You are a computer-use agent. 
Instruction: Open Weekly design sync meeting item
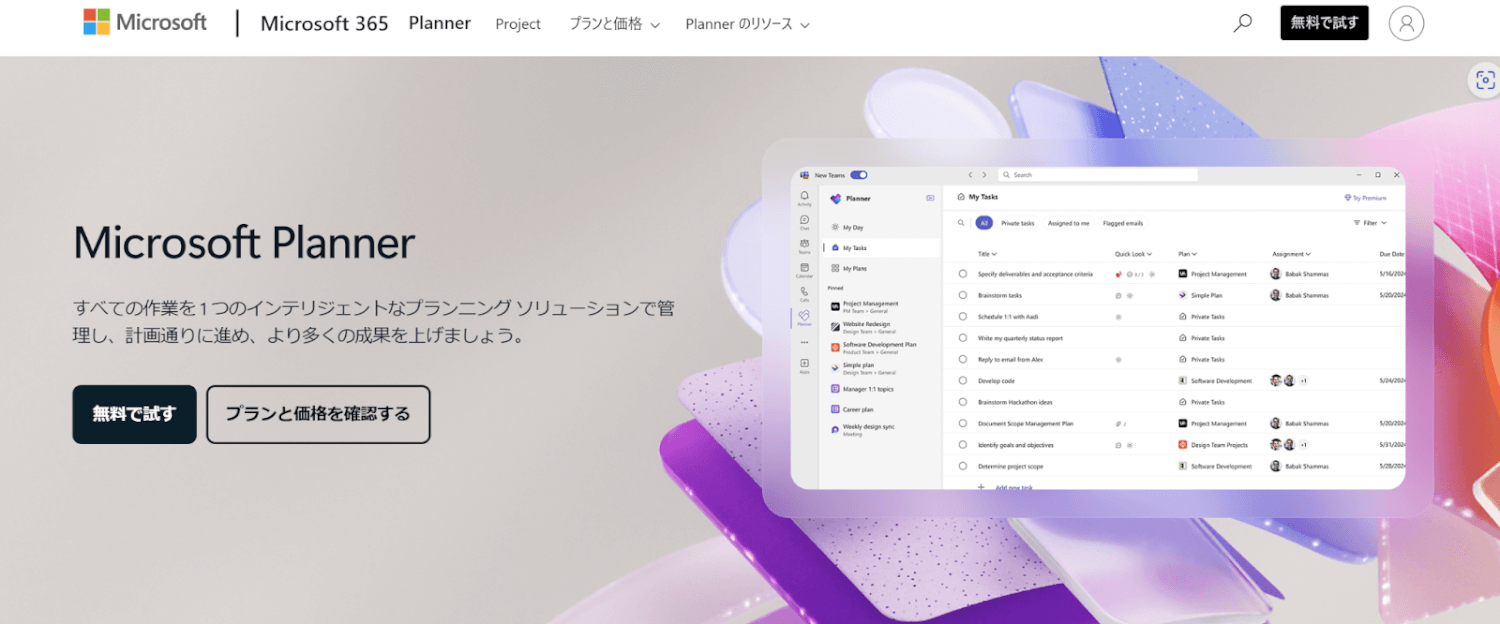click(x=865, y=430)
